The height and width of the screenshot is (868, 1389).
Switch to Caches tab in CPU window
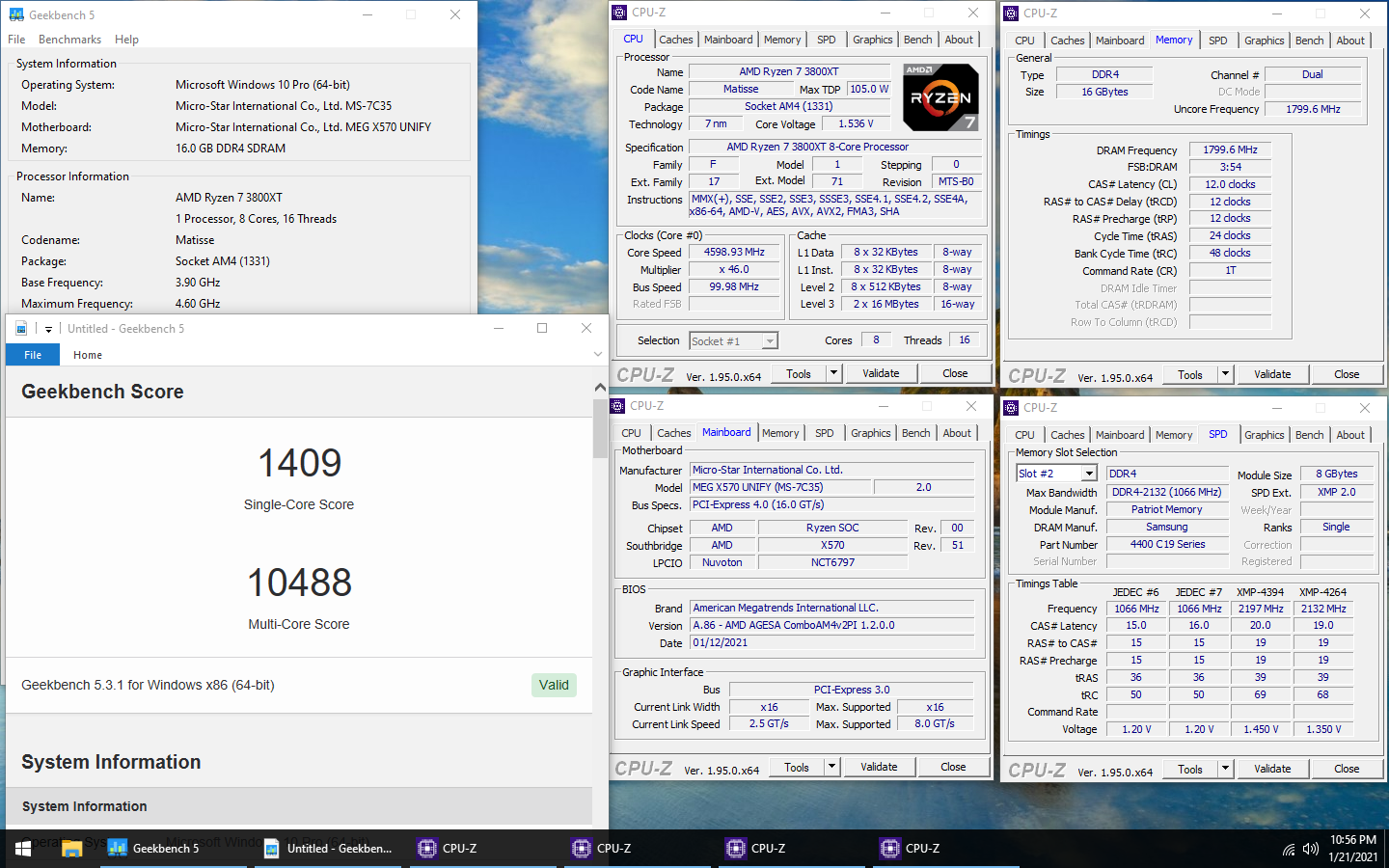pos(676,40)
